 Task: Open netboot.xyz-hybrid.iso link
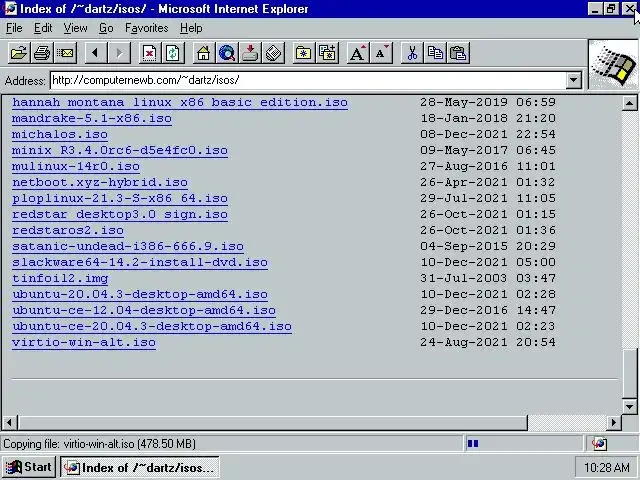click(x=100, y=182)
